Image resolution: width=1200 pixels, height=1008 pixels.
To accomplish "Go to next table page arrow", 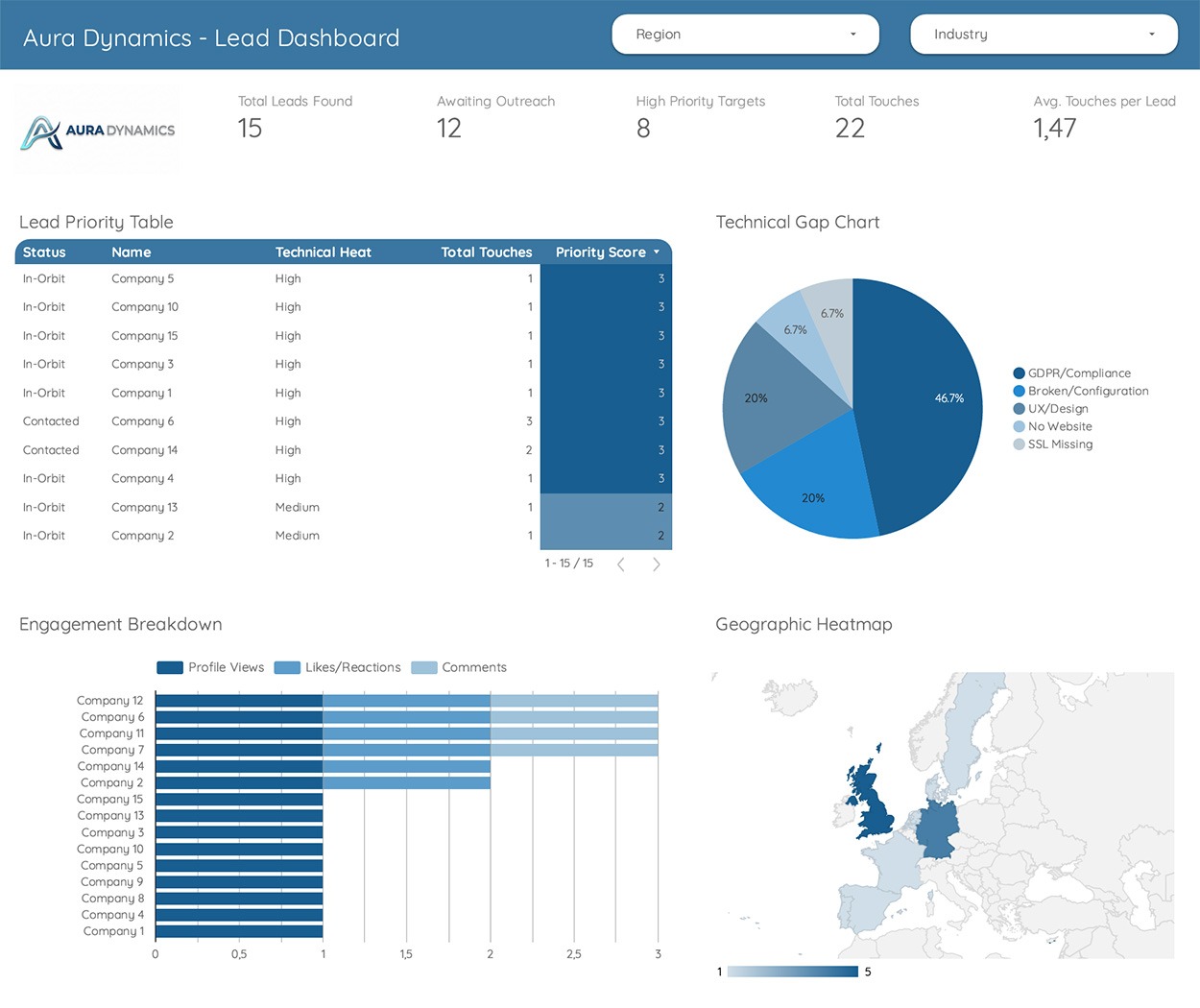I will [657, 564].
